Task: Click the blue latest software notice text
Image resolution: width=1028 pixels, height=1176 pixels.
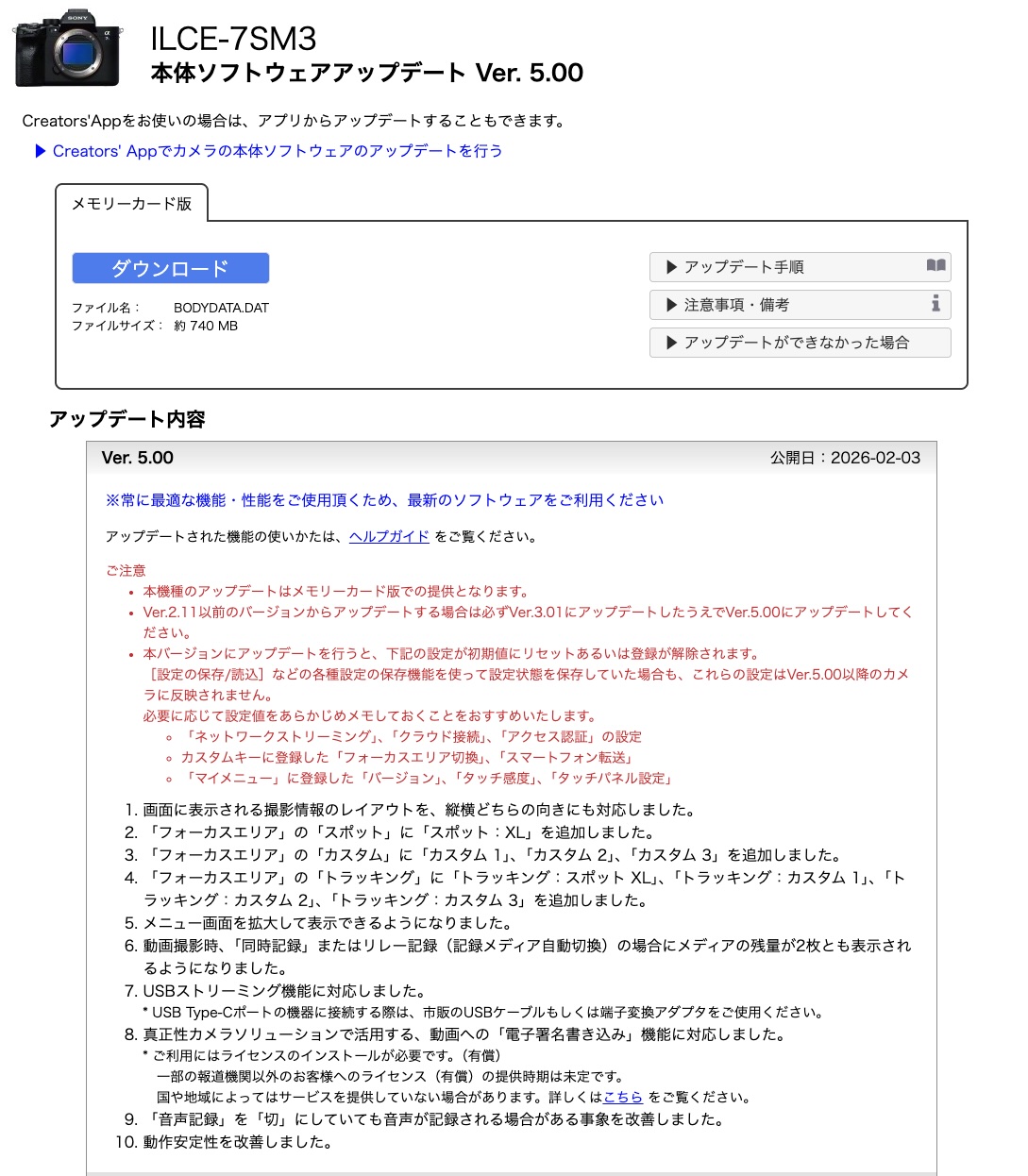Action: pyautogui.click(x=385, y=500)
